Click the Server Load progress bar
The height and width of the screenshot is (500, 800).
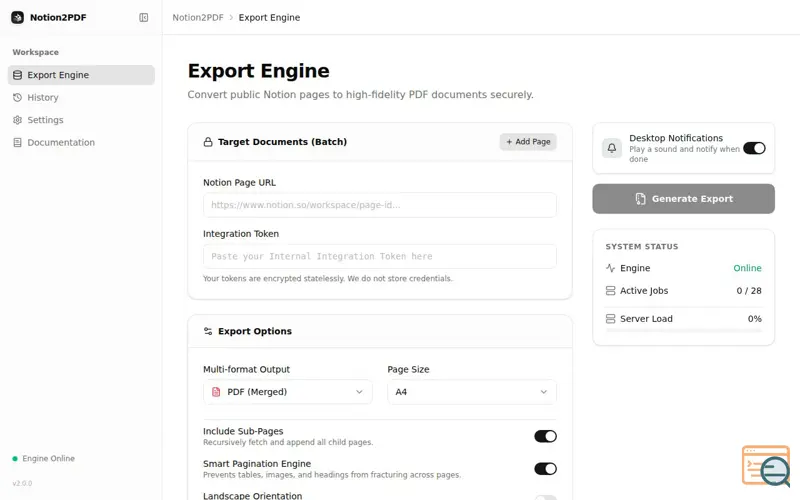[x=684, y=331]
